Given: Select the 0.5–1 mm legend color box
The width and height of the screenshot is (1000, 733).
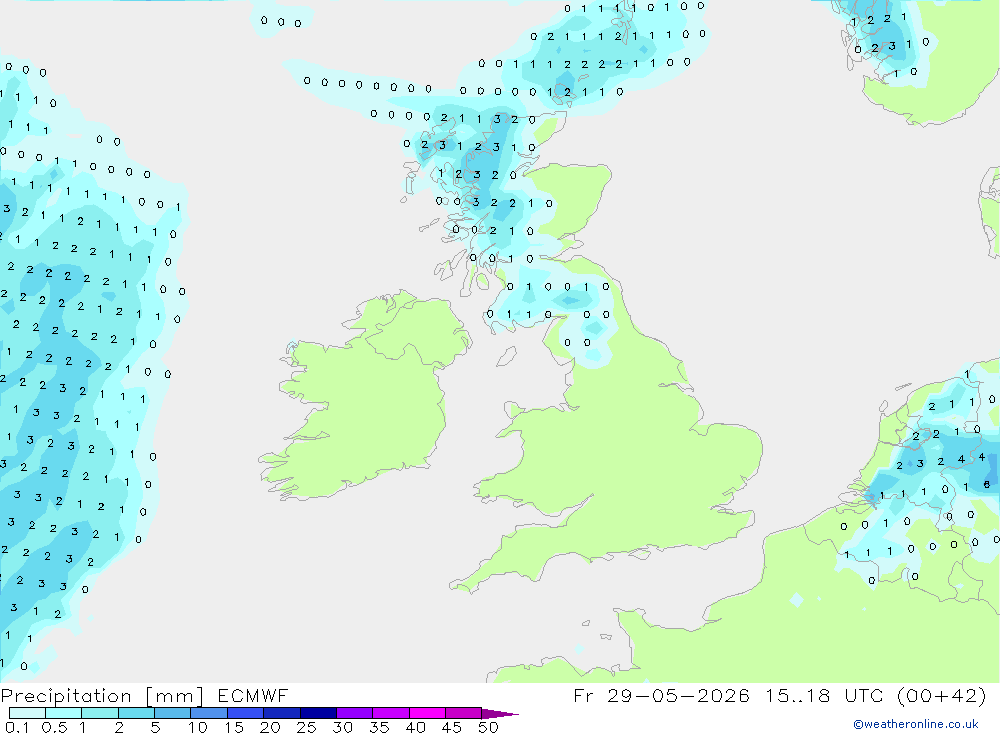Looking at the screenshot, I should (63, 713).
